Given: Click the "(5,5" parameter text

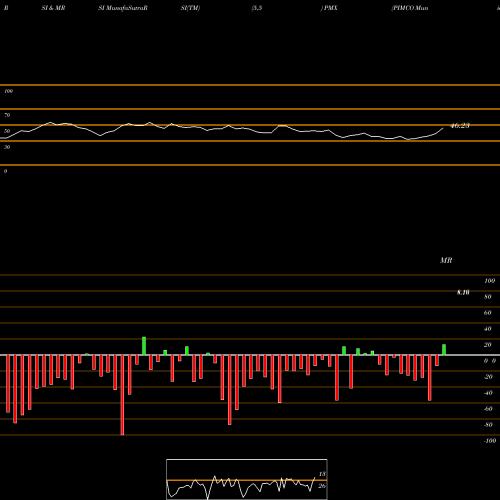Looking at the screenshot, I should click(x=257, y=8).
